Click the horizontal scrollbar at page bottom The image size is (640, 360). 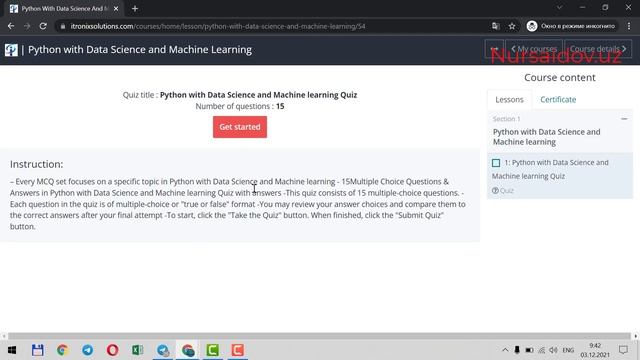320,336
